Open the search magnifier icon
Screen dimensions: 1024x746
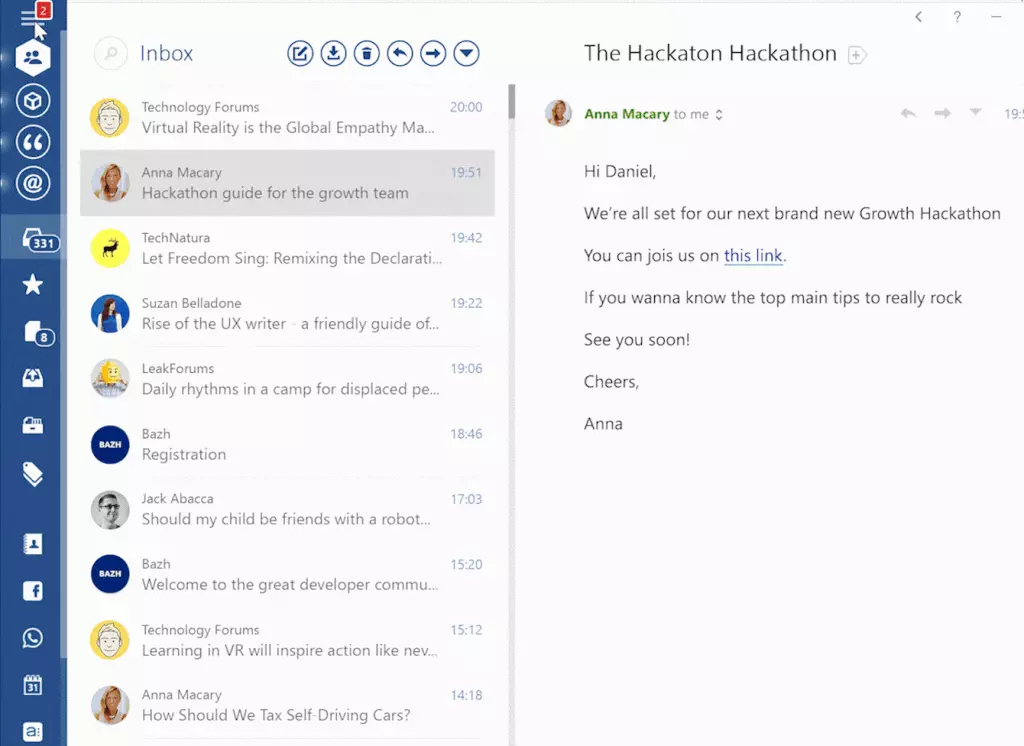110,54
